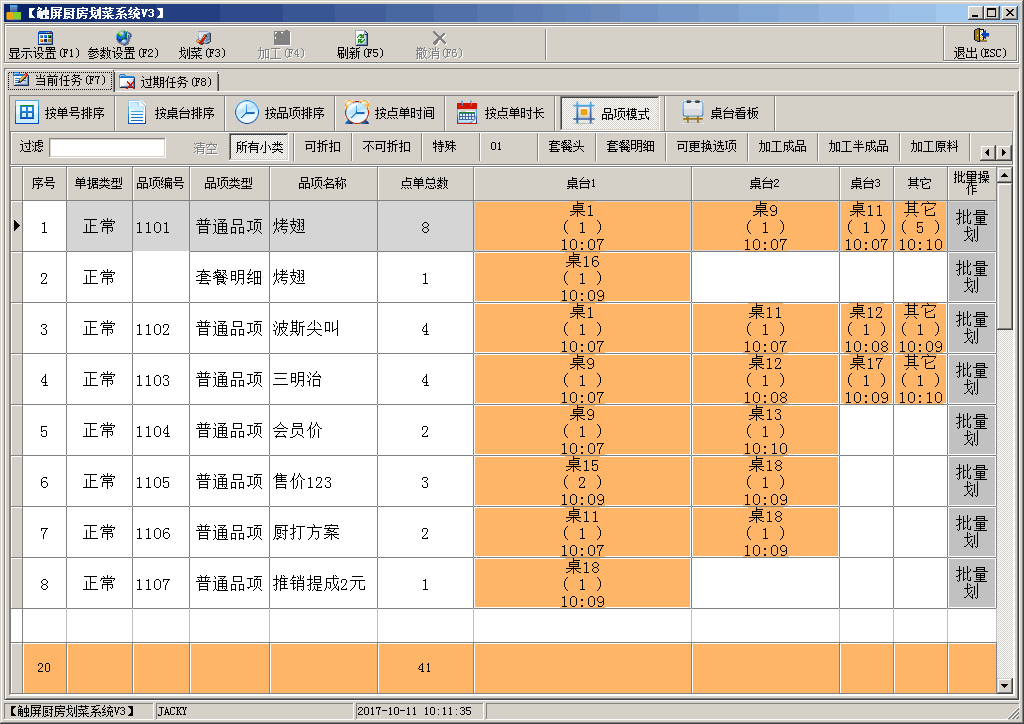Open the 桌台看板 table board view
This screenshot has height=724, width=1024.
coord(720,113)
